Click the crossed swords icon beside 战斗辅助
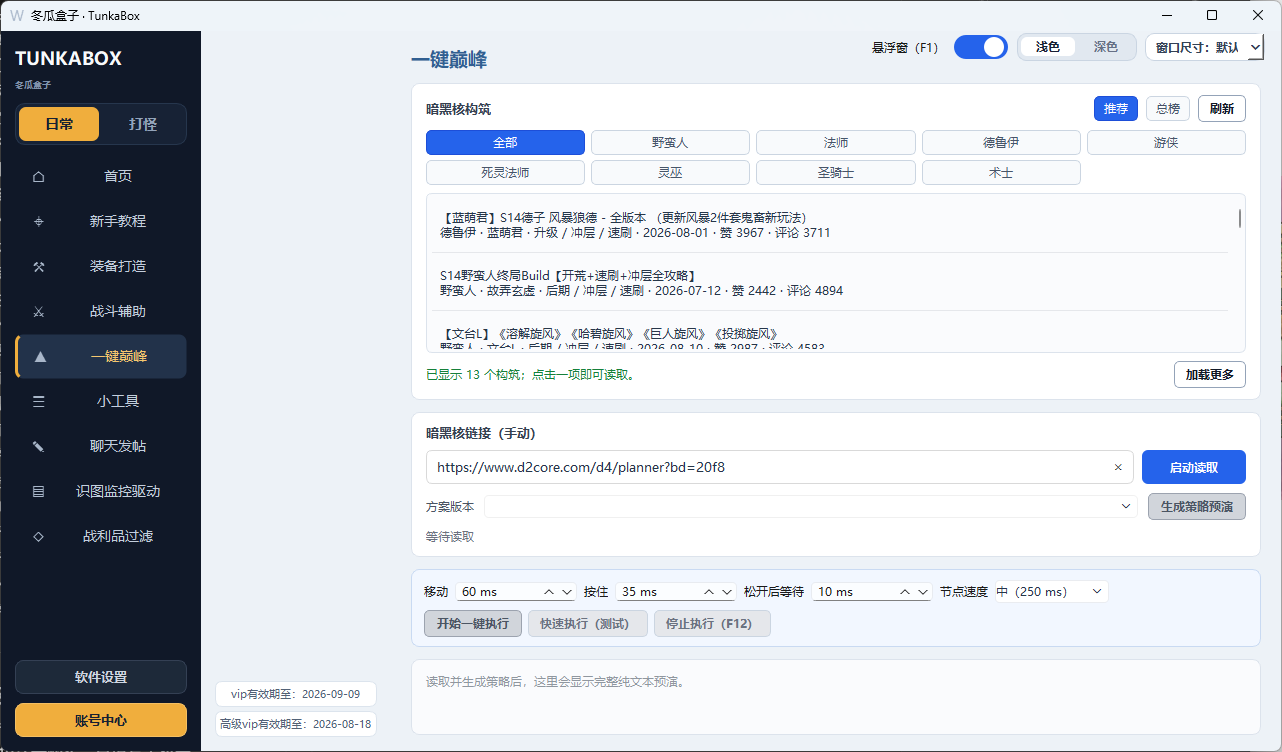The width and height of the screenshot is (1282, 752). [38, 312]
